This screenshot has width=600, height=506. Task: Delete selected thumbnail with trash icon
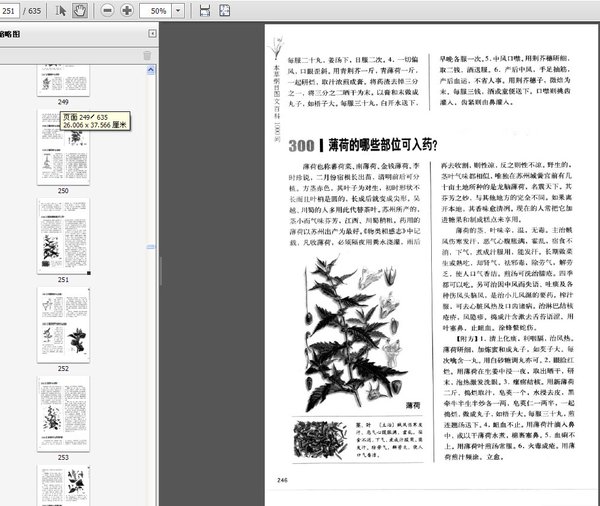pos(147,55)
